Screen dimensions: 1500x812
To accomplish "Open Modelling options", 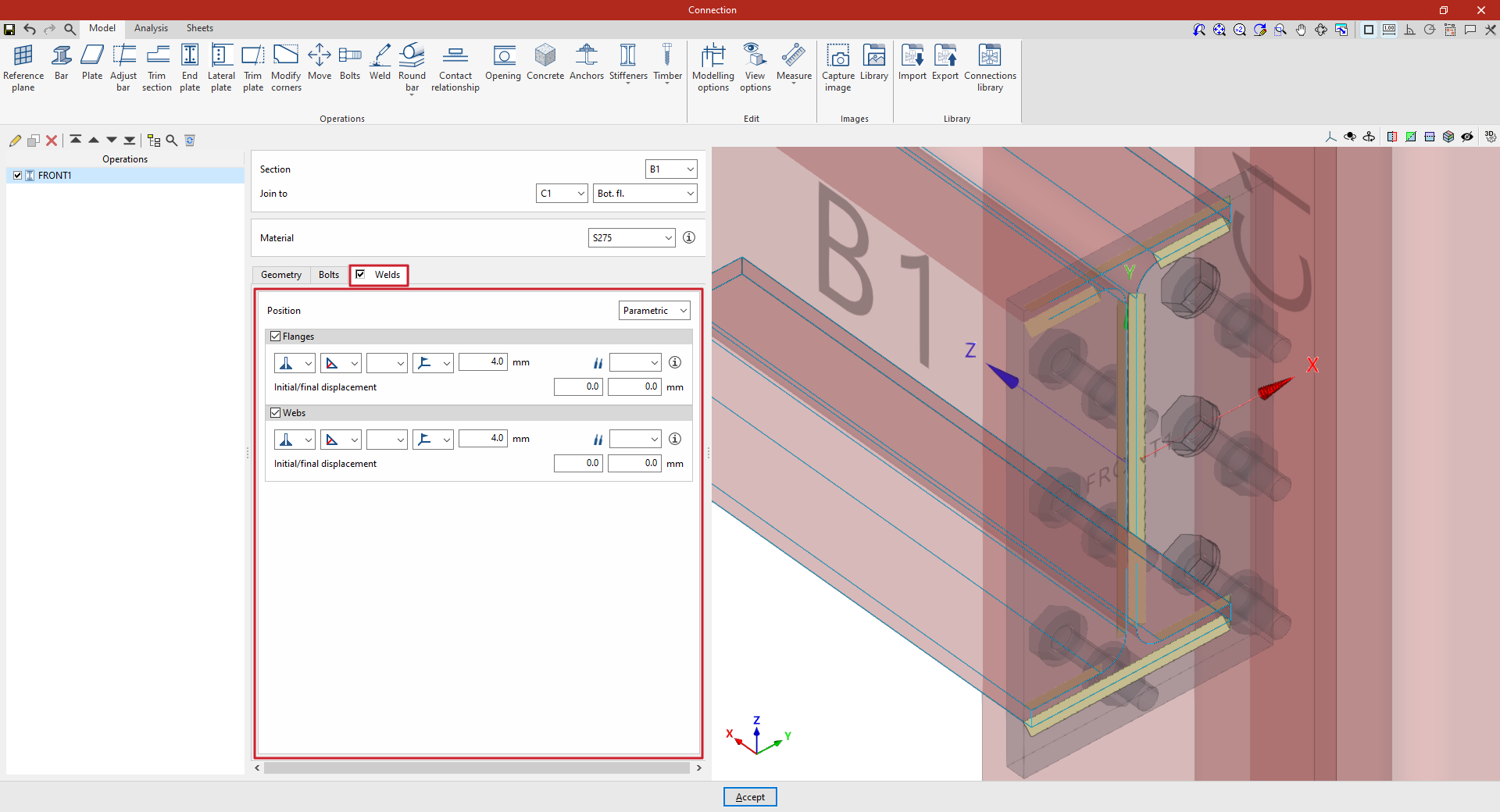I will pyautogui.click(x=713, y=68).
